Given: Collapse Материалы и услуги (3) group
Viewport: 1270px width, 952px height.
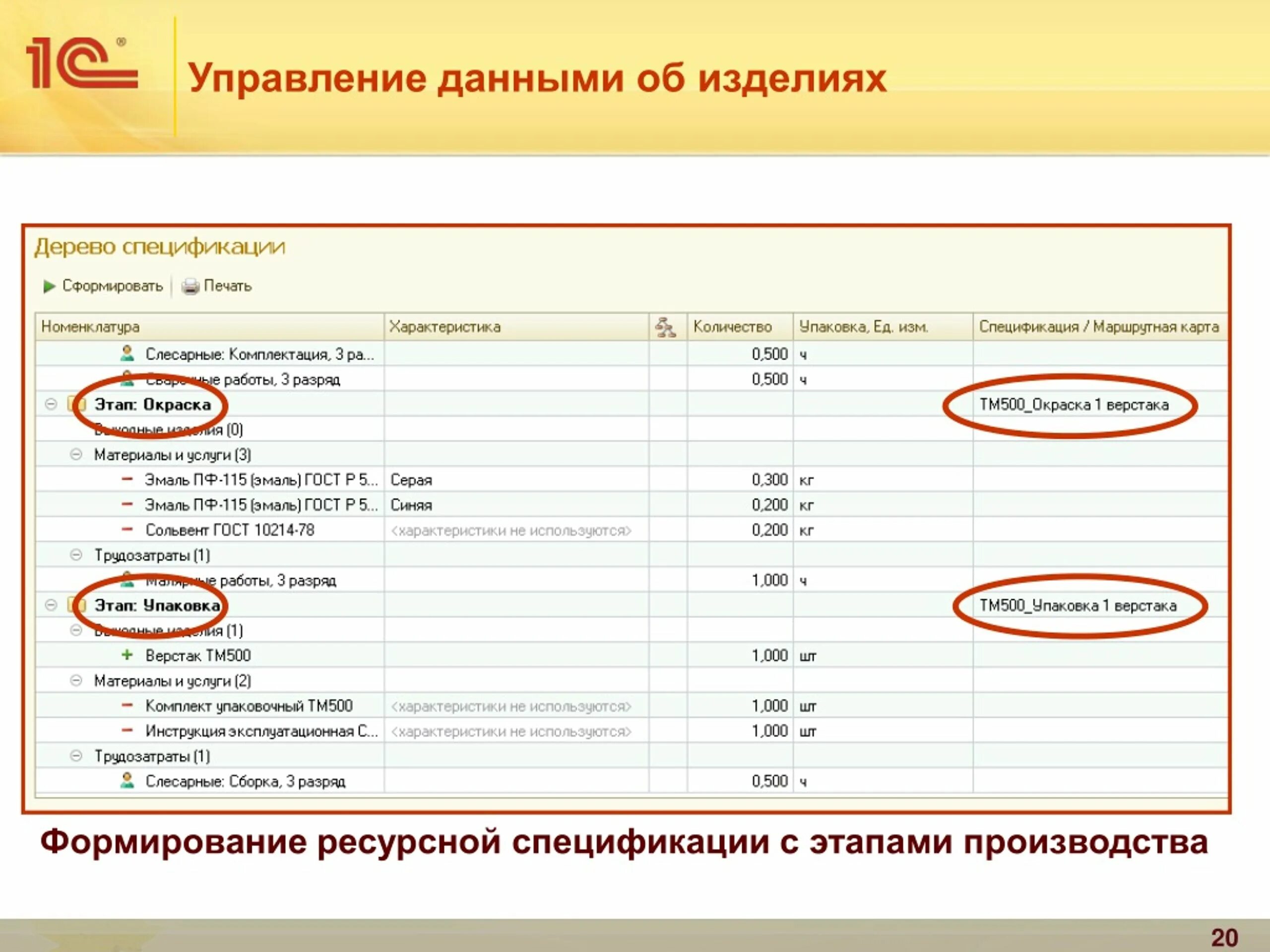Looking at the screenshot, I should (76, 455).
